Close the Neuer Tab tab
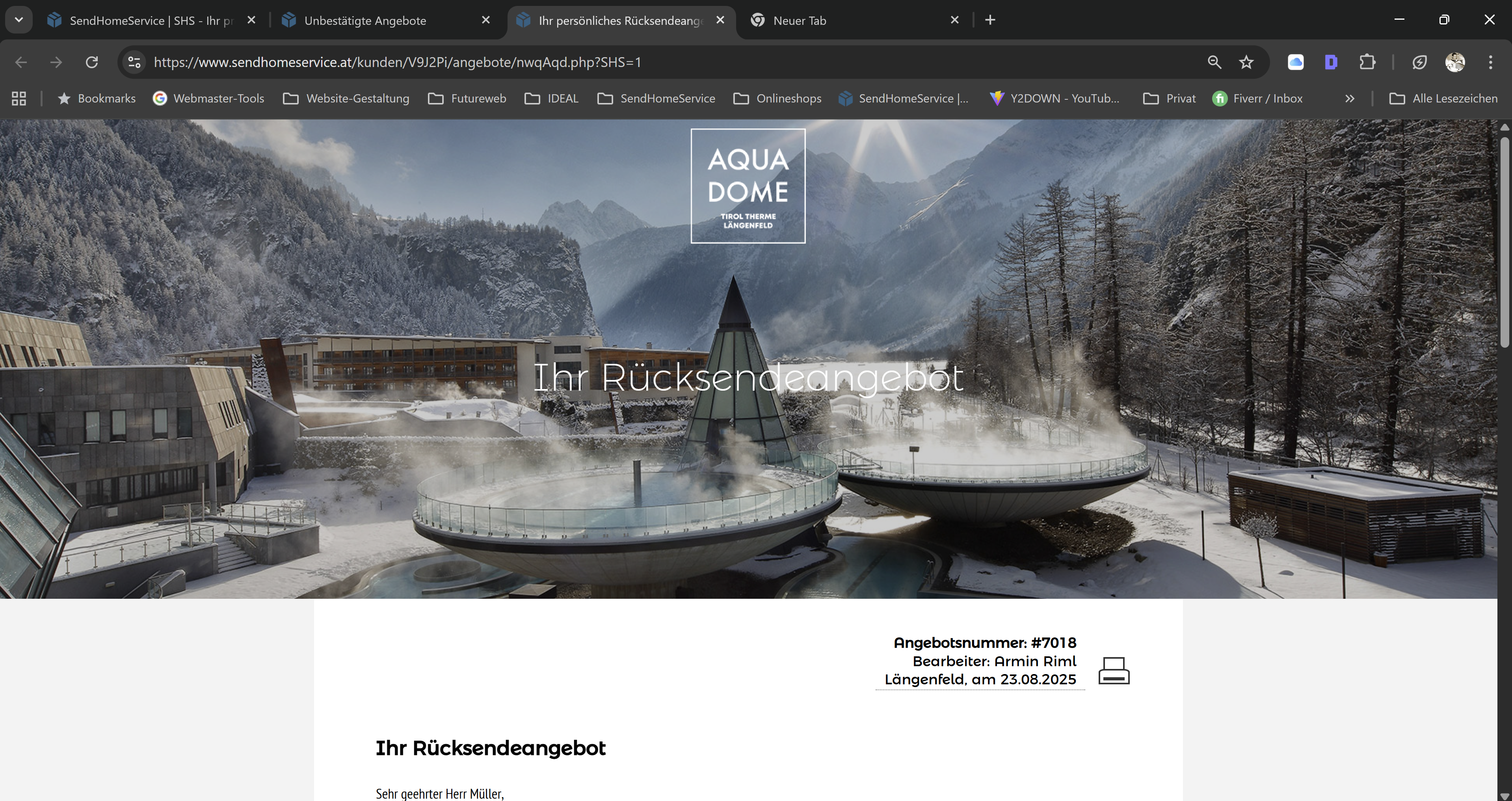 954,20
